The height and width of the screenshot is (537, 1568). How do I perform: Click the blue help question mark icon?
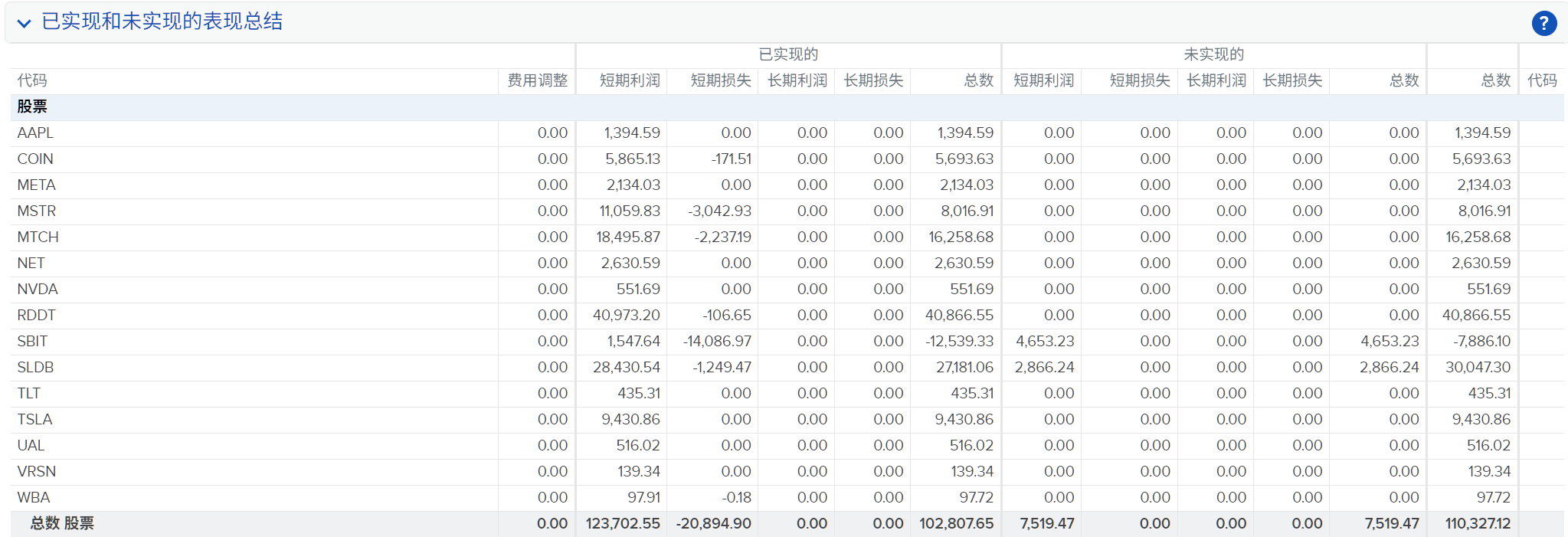click(x=1543, y=23)
